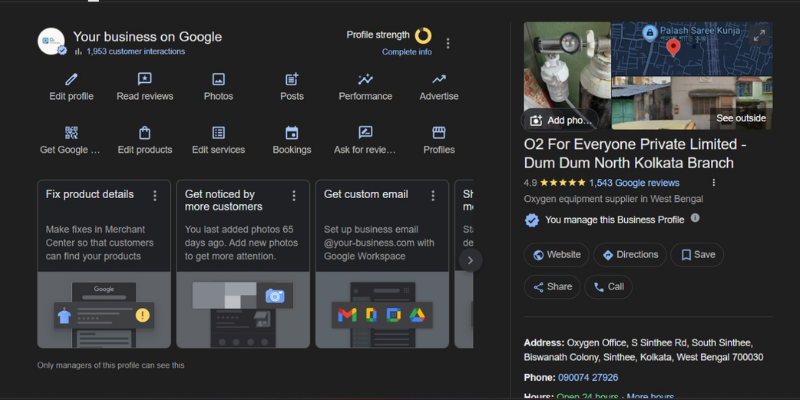Click the Website button
This screenshot has width=800, height=400.
coord(556,255)
